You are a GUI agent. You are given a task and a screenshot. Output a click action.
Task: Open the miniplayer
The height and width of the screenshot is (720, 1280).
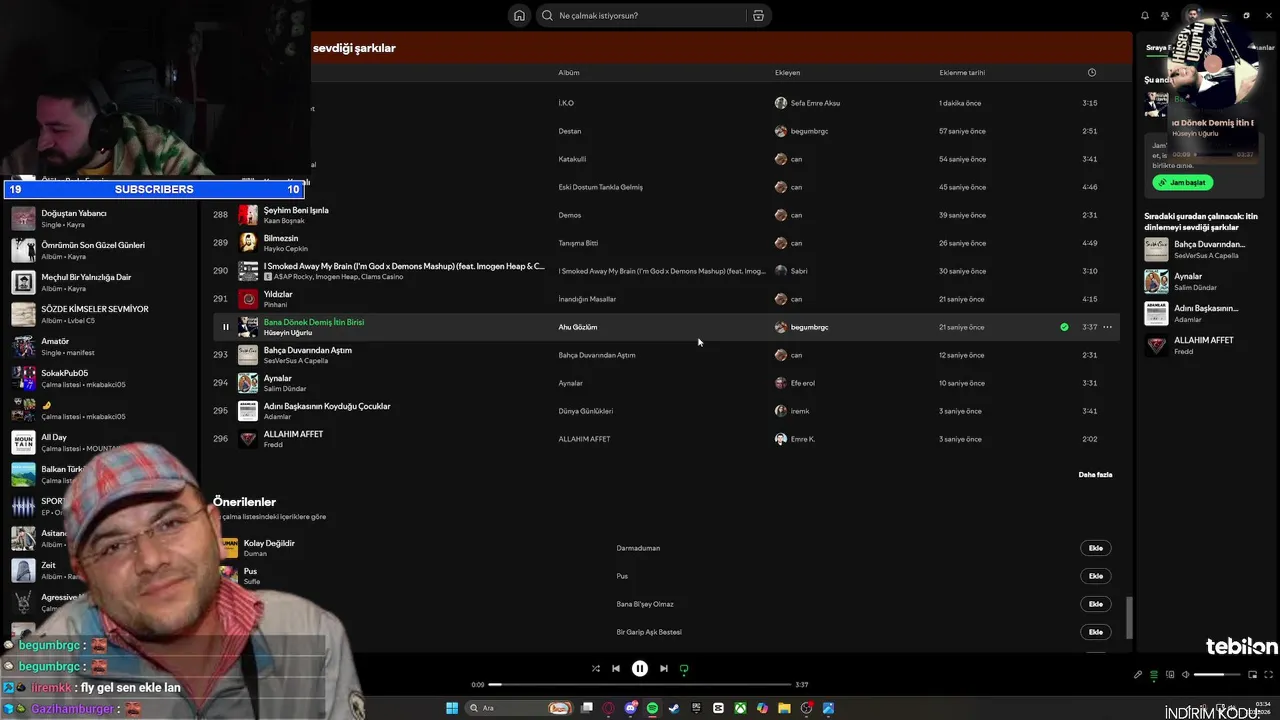pos(1252,675)
